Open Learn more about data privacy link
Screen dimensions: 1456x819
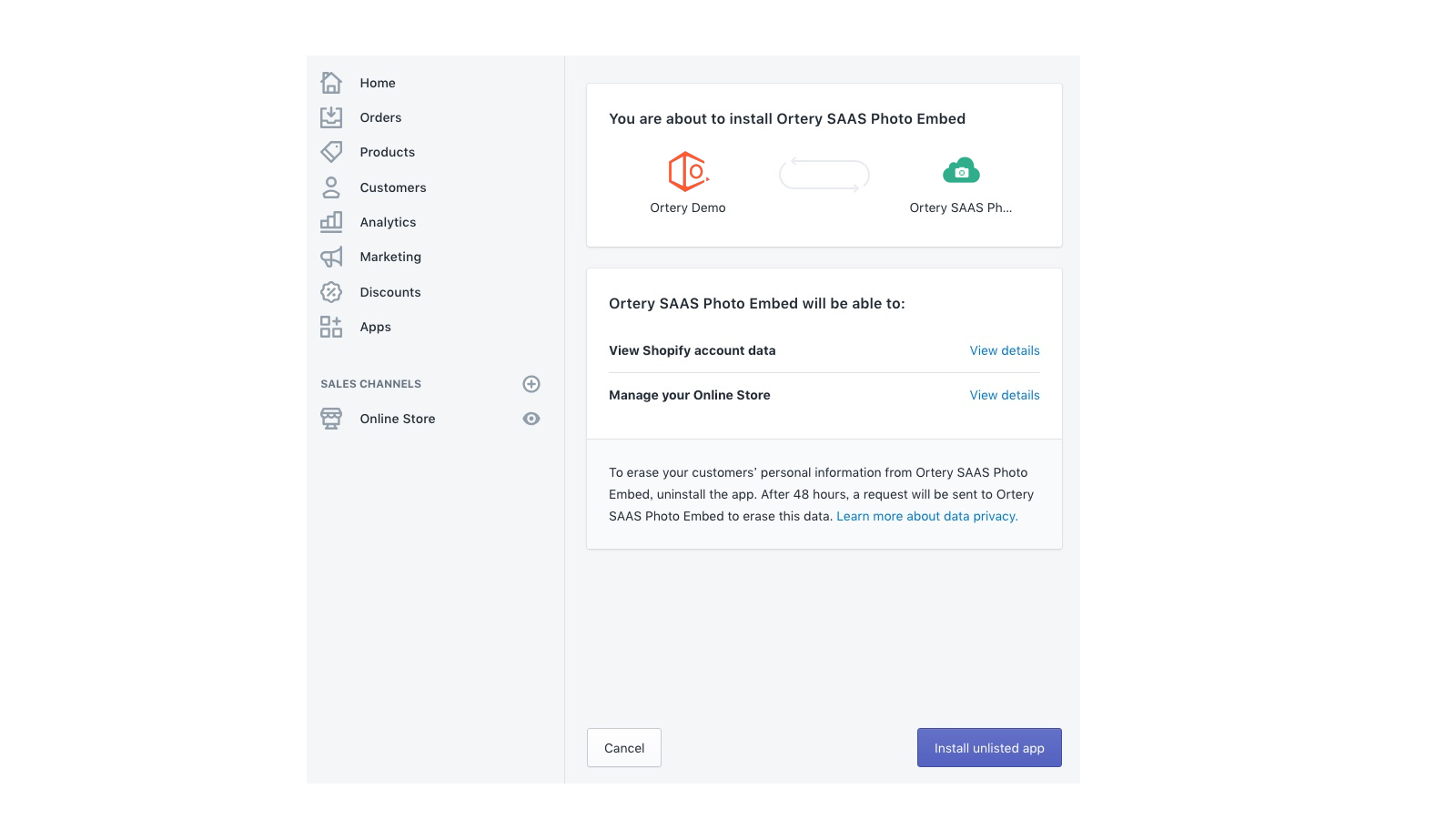point(926,516)
